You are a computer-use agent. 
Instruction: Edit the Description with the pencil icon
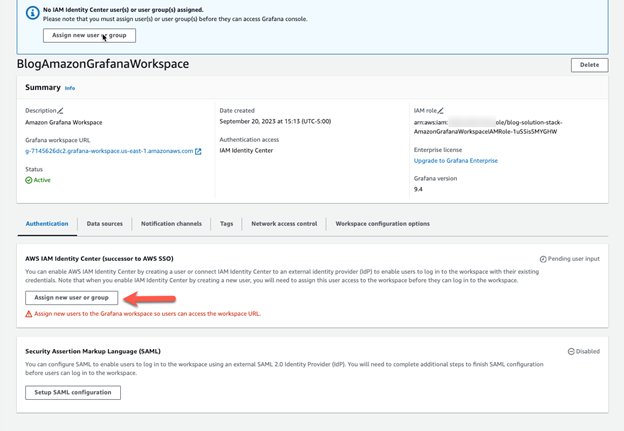(60, 111)
